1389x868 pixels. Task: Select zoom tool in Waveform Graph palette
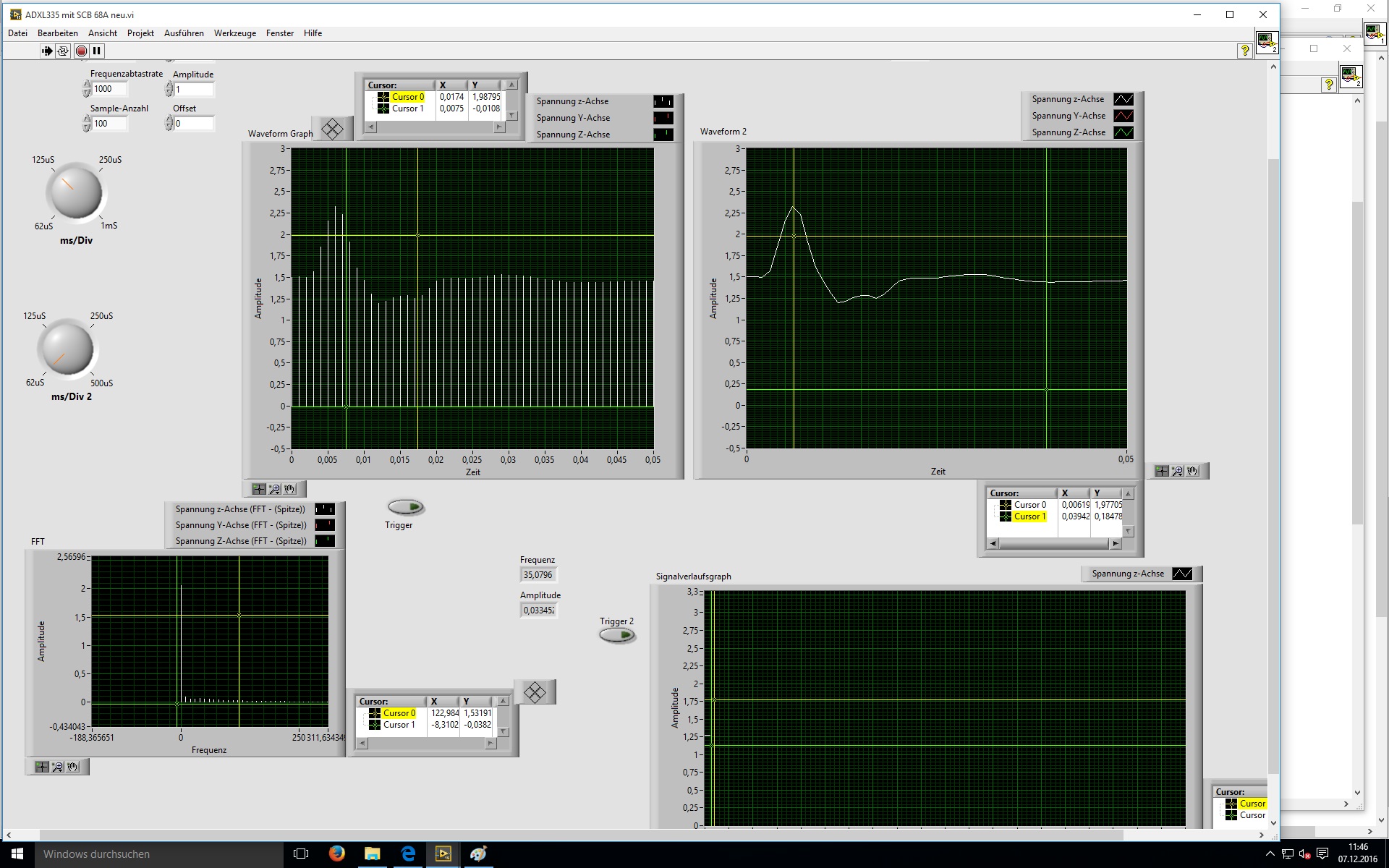(x=274, y=489)
